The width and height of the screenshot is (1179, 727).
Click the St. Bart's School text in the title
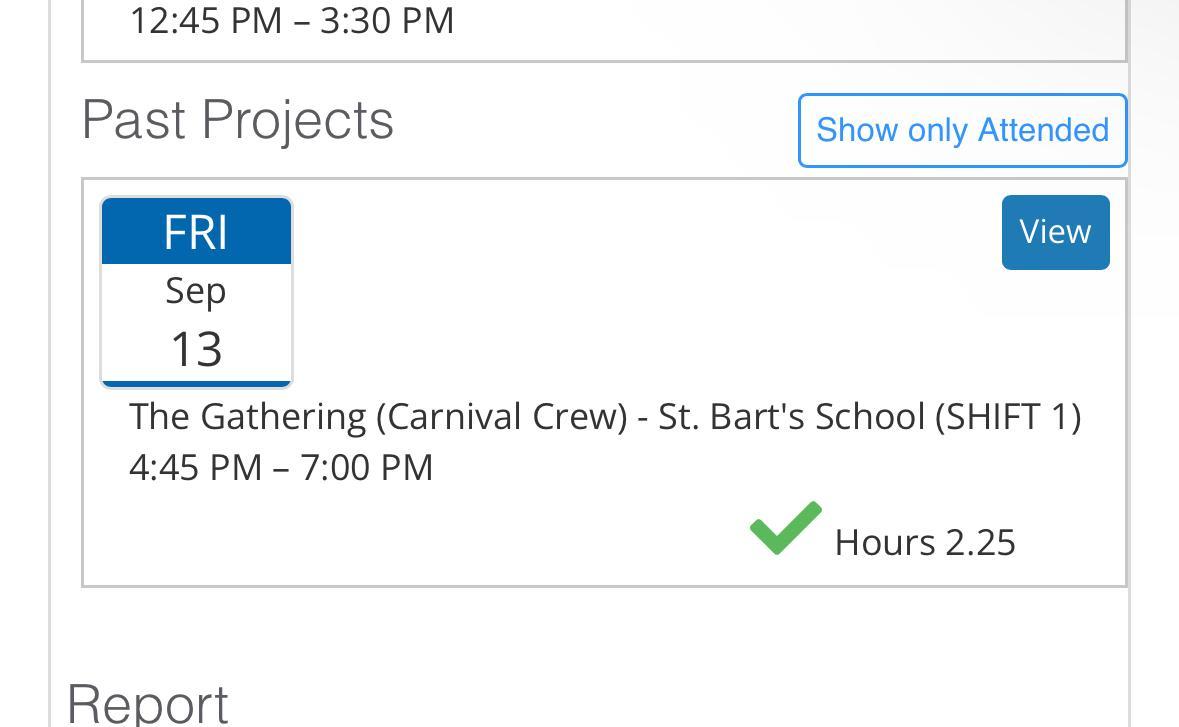pyautogui.click(x=791, y=416)
